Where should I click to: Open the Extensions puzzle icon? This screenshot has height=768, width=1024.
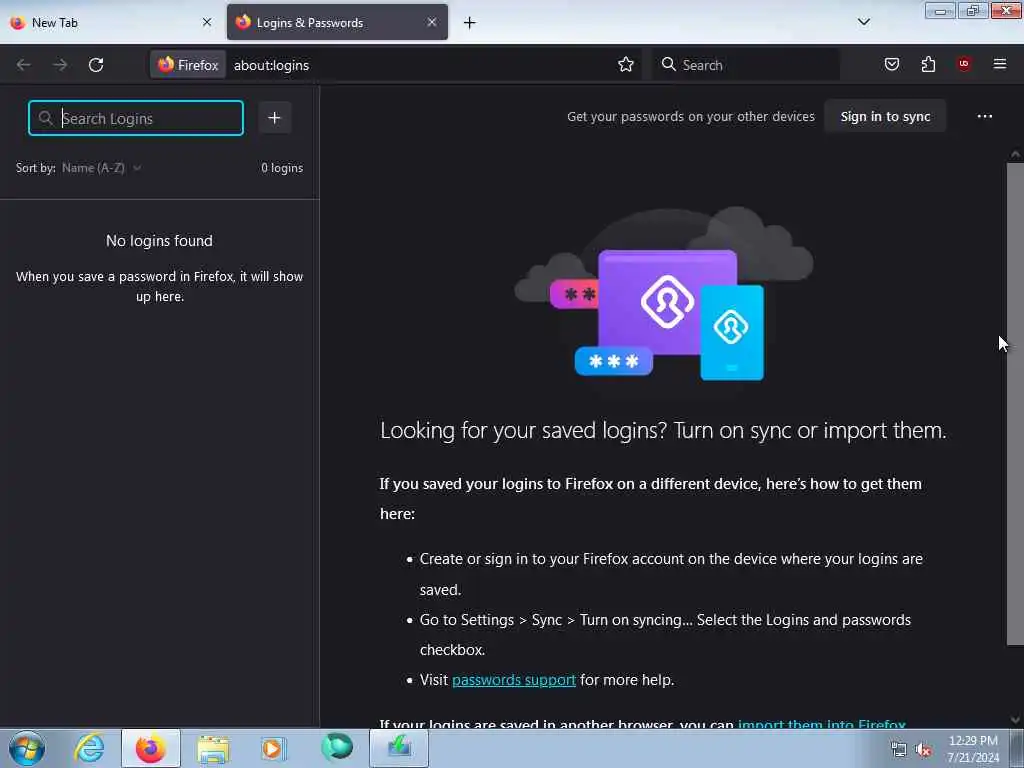tap(928, 64)
